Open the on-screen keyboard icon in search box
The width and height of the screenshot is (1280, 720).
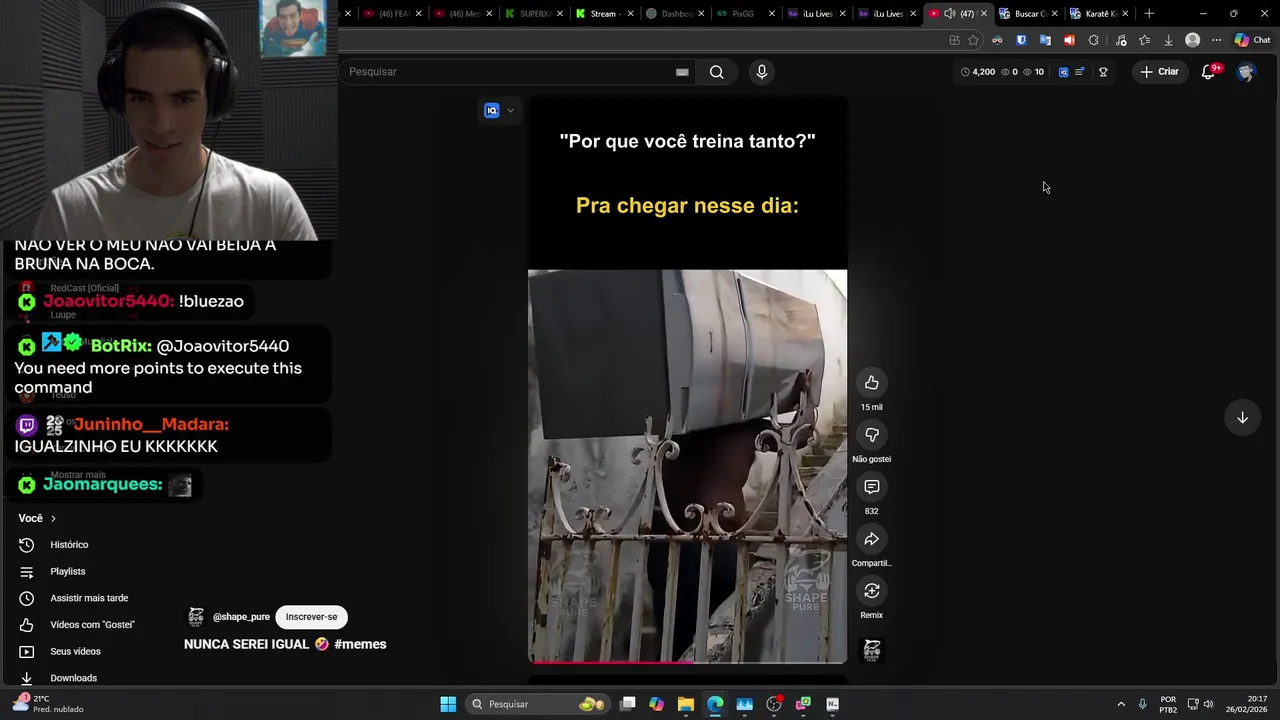coord(682,72)
